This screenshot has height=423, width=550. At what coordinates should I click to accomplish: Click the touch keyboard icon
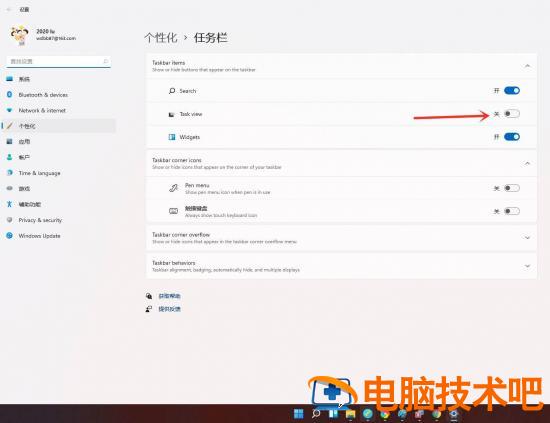coord(173,211)
